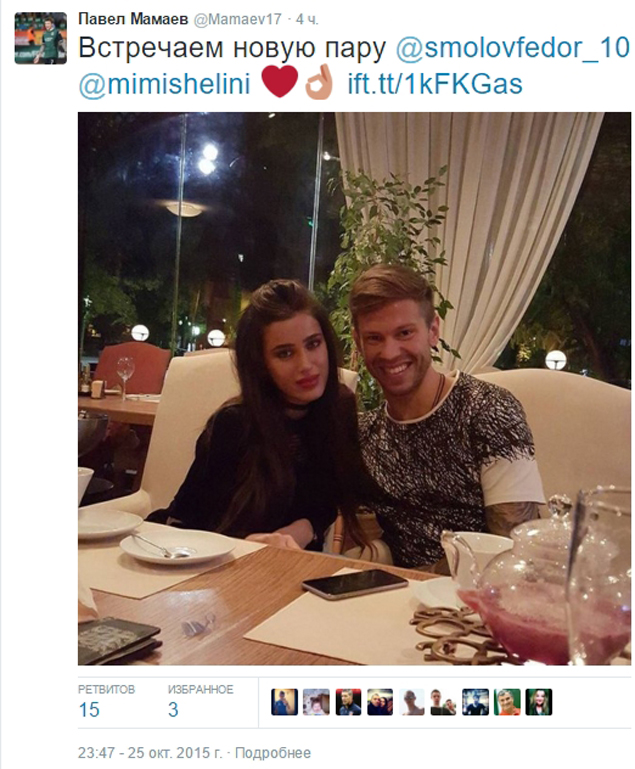
Task: View the 3 favorites (Избранное)
Action: (x=200, y=701)
